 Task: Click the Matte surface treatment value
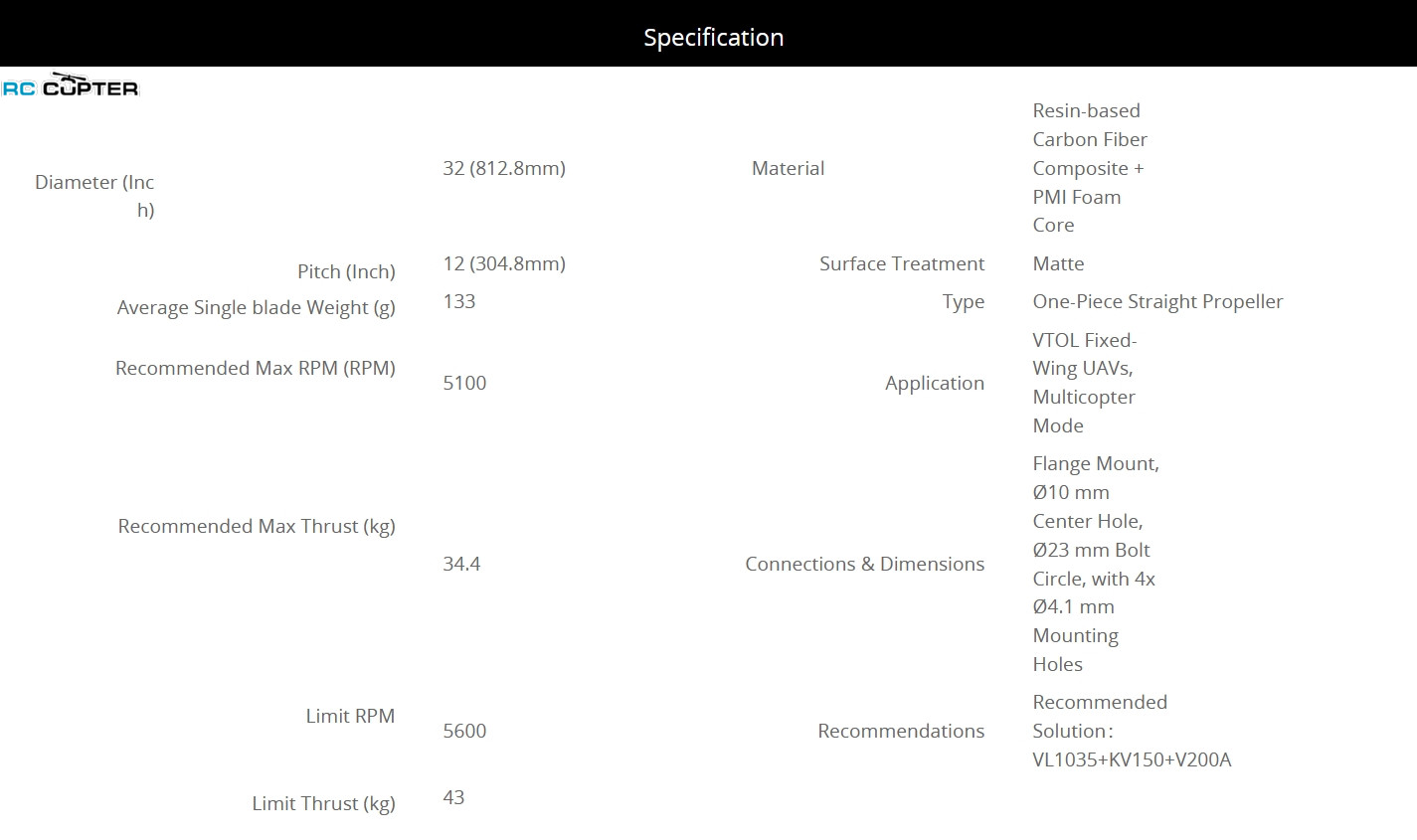coord(1058,263)
